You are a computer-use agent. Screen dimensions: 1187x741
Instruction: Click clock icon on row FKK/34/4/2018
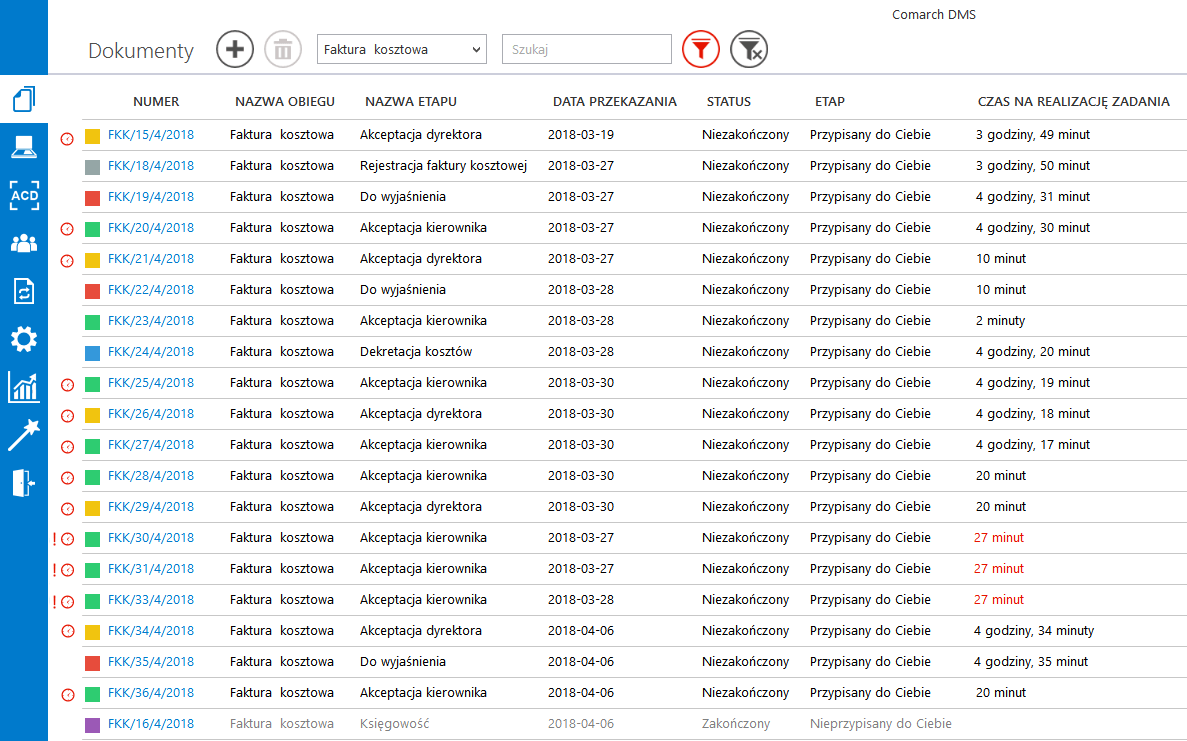click(68, 631)
